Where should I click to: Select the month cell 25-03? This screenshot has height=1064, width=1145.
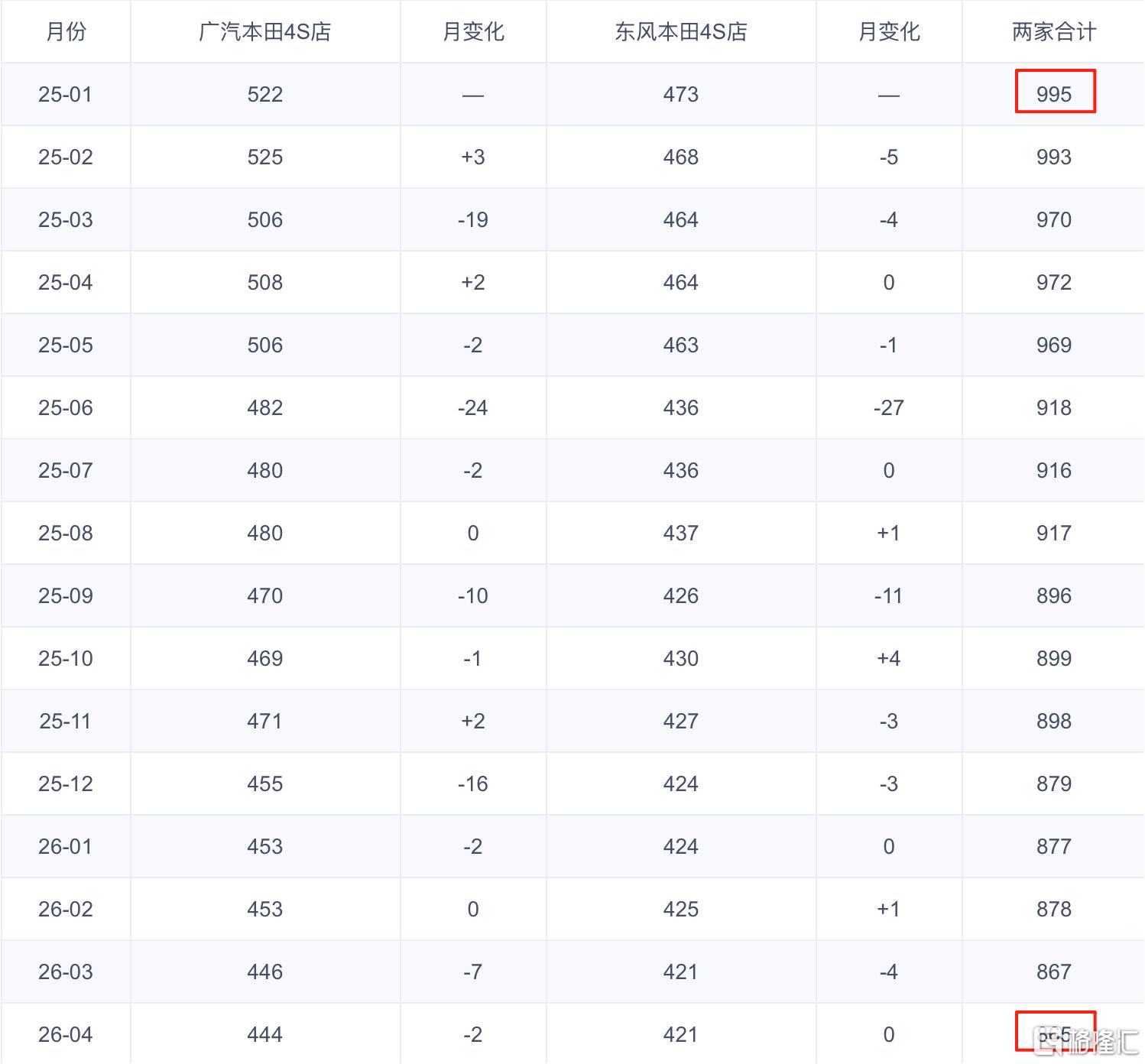pyautogui.click(x=66, y=219)
